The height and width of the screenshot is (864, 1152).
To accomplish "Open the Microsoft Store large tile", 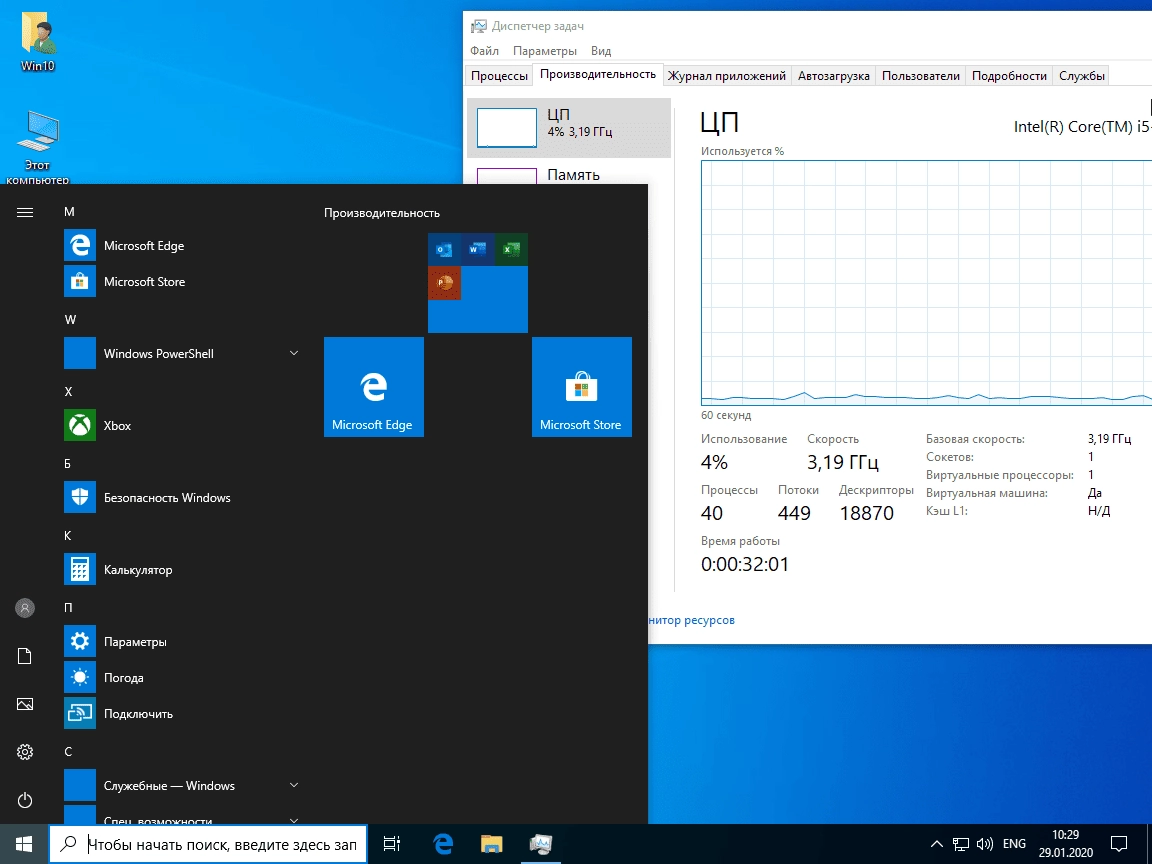I will [581, 387].
